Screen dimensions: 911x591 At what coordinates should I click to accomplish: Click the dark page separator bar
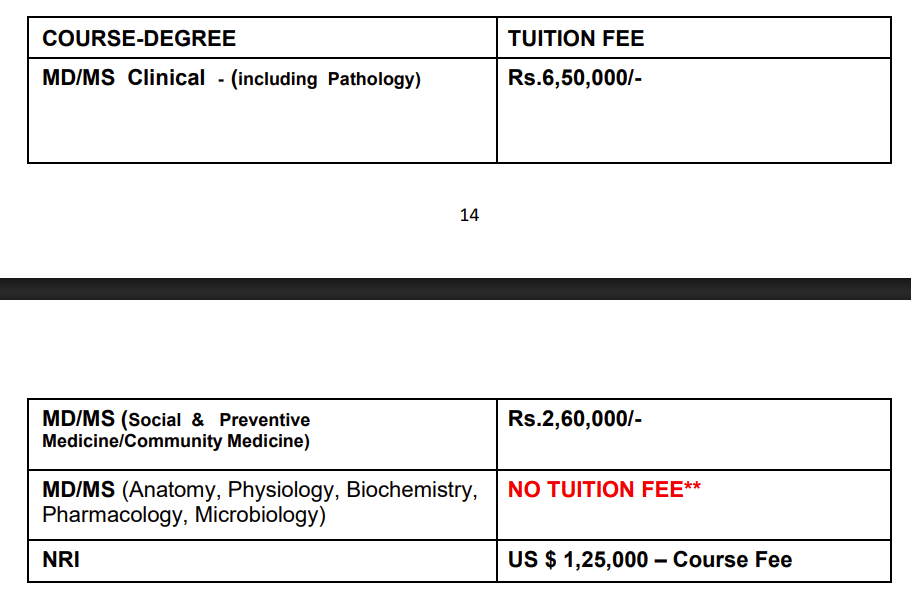[455, 289]
